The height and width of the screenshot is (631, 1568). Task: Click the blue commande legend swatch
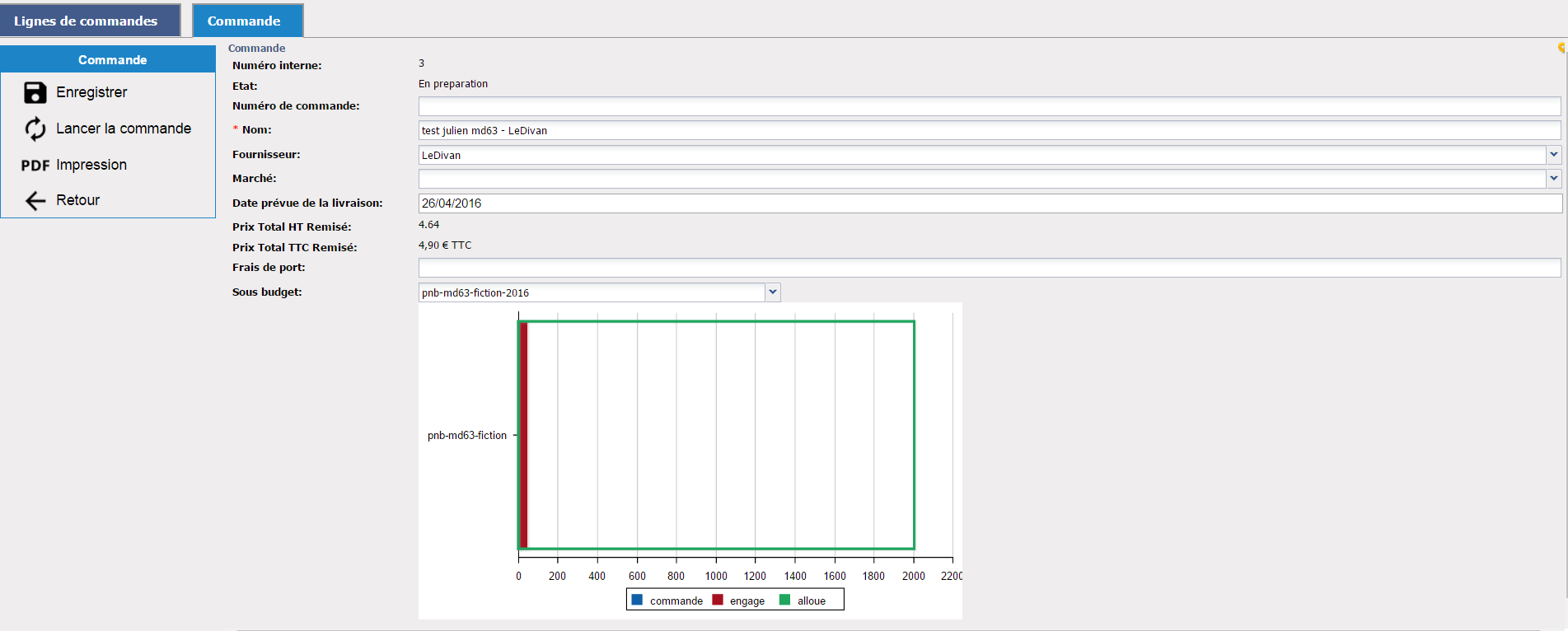(x=637, y=600)
